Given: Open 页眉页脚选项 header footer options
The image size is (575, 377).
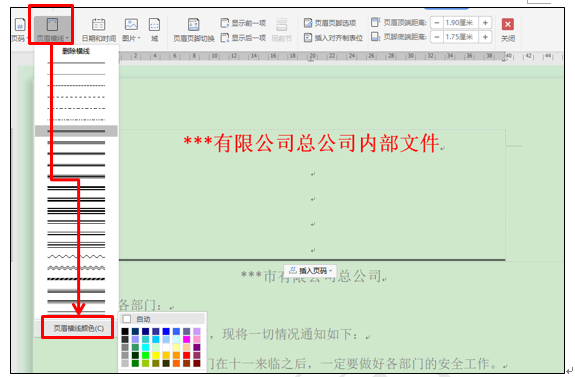Looking at the screenshot, I should coord(330,23).
